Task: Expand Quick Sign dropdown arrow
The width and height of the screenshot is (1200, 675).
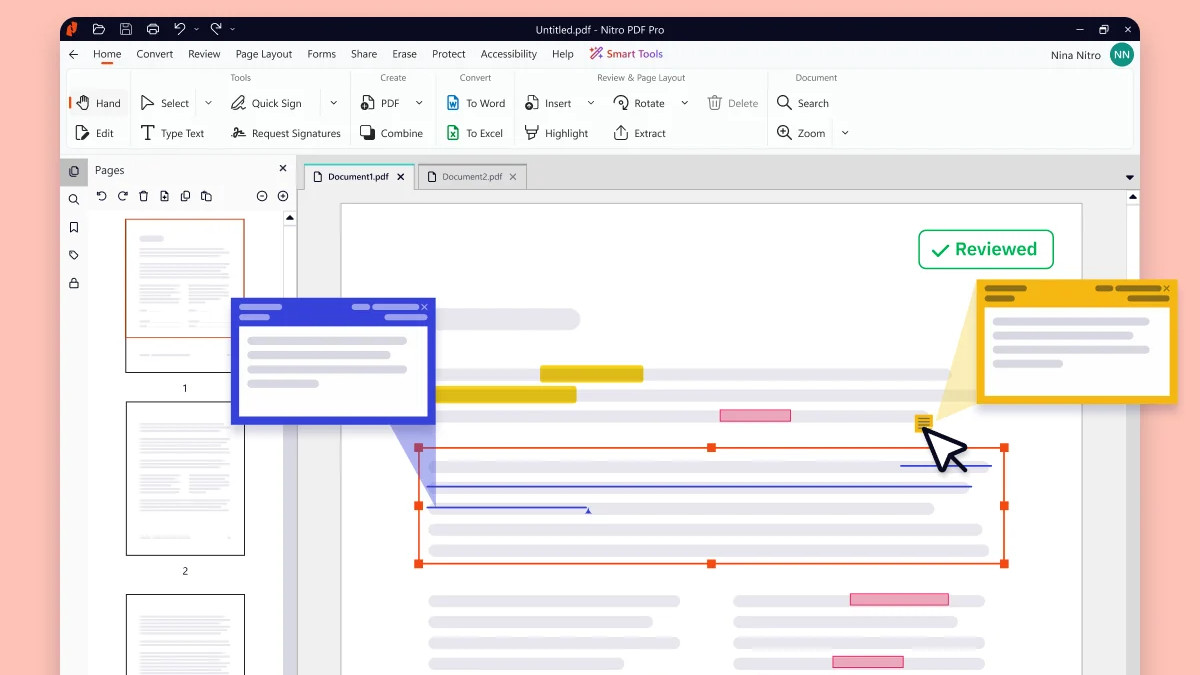Action: 334,103
